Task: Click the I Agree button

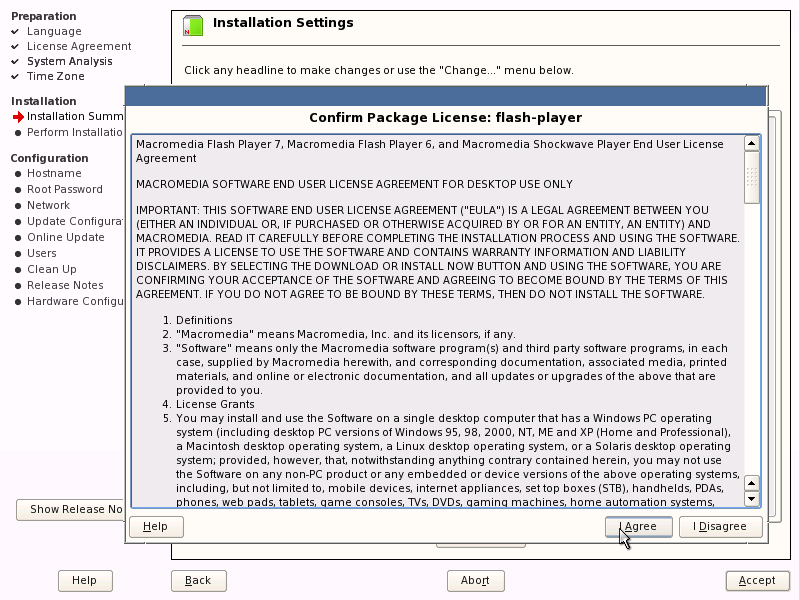Action: (x=638, y=527)
